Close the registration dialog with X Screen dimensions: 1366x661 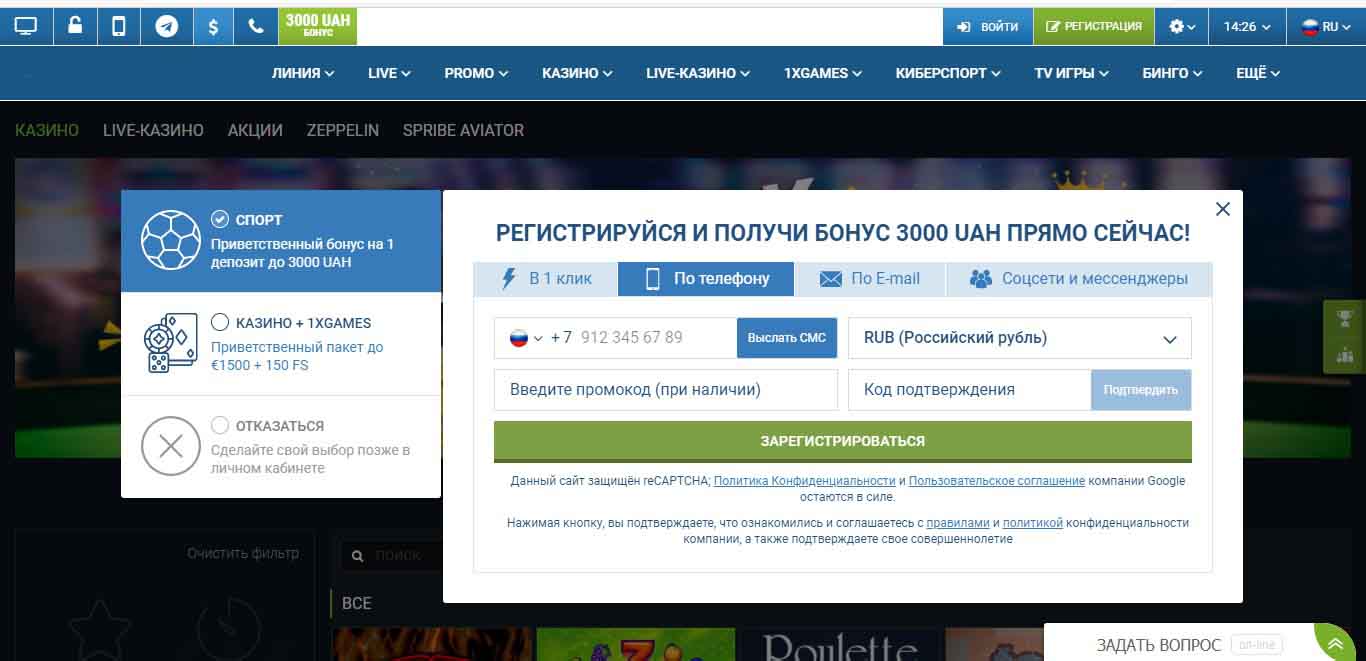coord(1222,209)
